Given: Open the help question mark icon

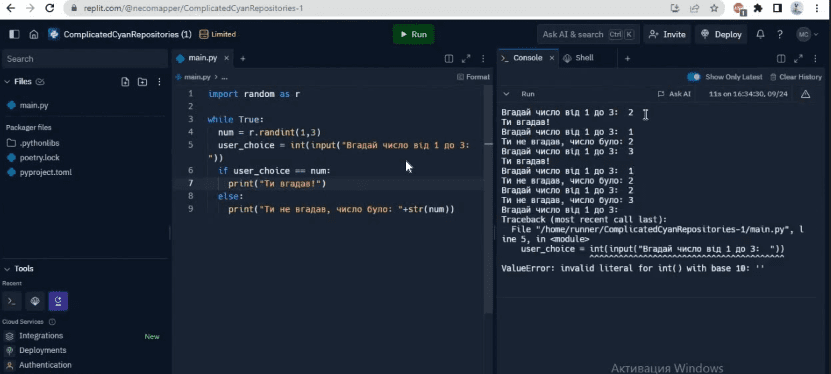Looking at the screenshot, I should tap(780, 34).
